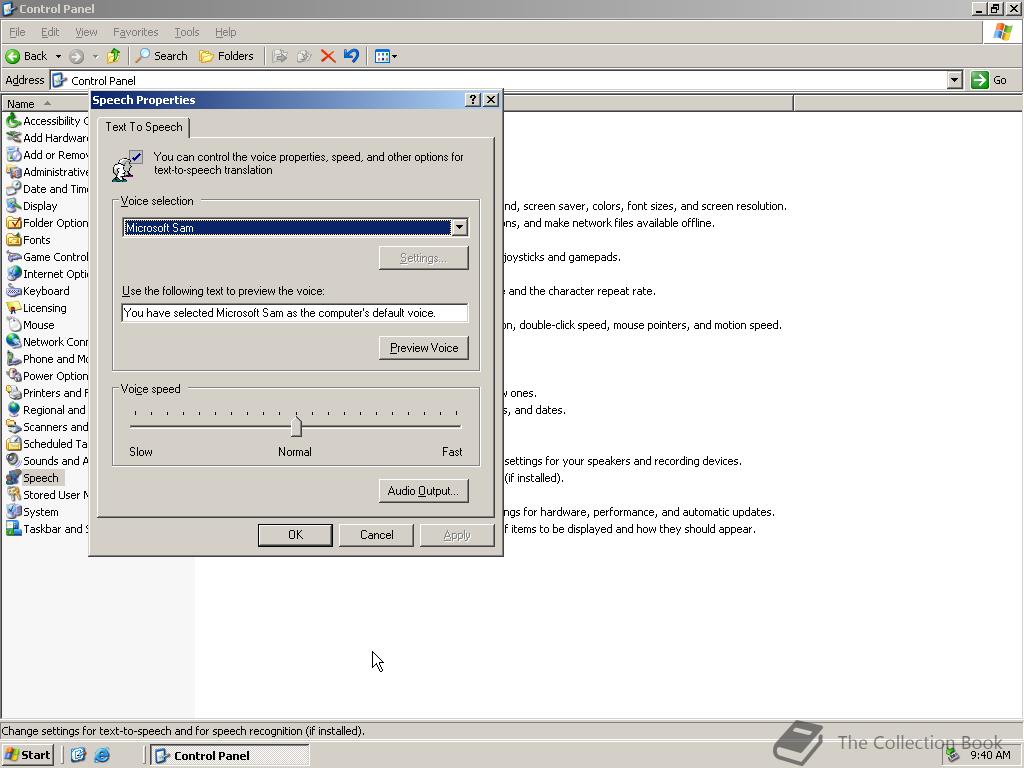Screen dimensions: 1024x768
Task: Click the Control Panel taskbar button
Action: [229, 756]
